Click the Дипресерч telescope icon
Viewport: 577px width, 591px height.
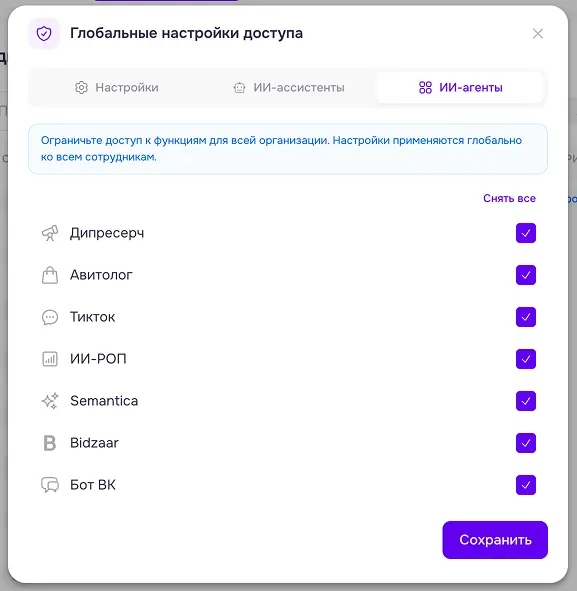[50, 233]
